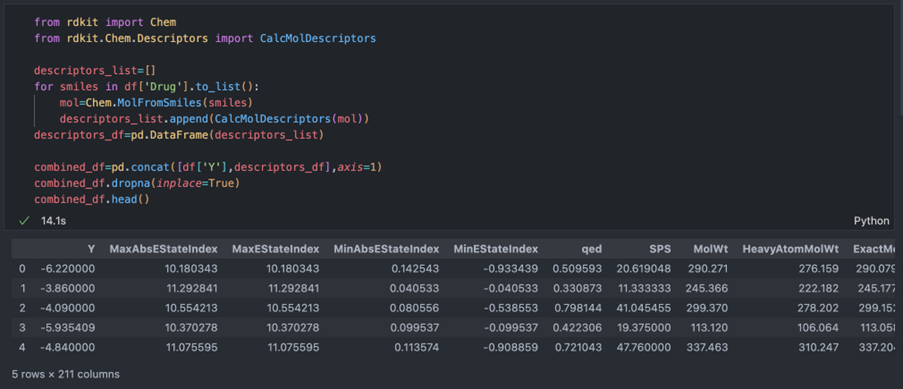Click the 'mol=Chem.MolFromSmiles(smiles)' code line

click(x=156, y=103)
